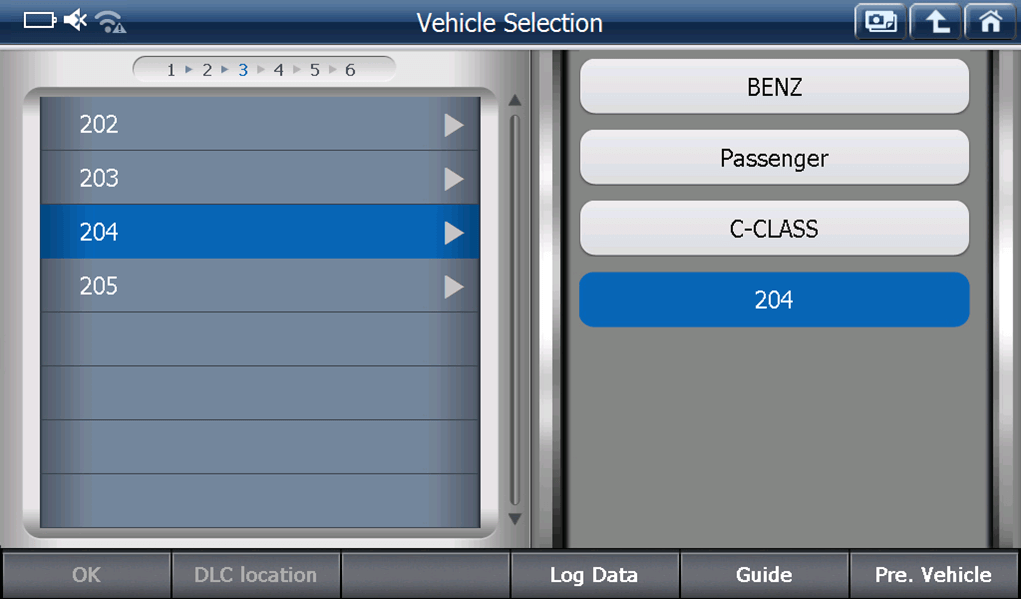Click the muted speaker icon
Image resolution: width=1021 pixels, height=599 pixels.
76,20
